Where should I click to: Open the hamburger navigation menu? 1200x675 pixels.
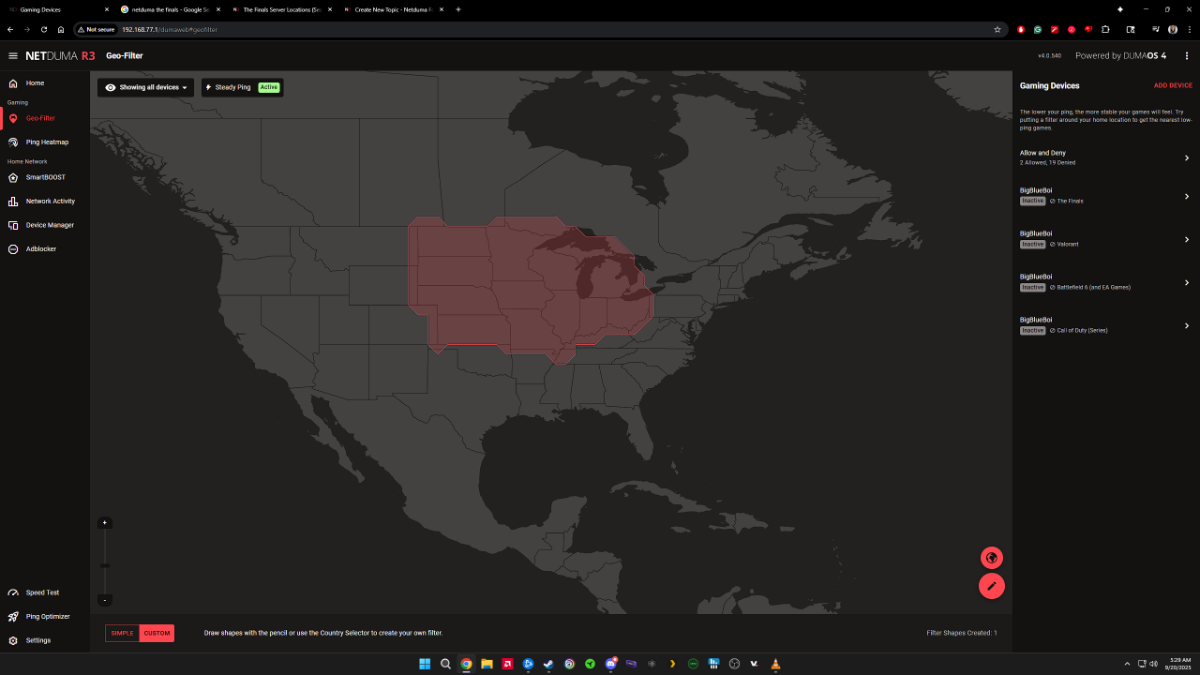13,56
